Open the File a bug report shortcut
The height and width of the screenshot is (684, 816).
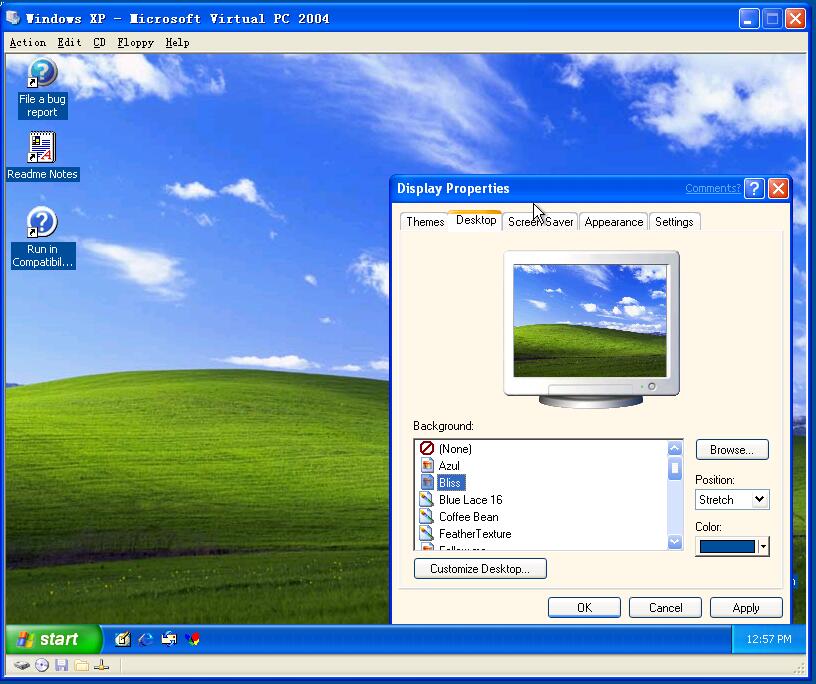tap(42, 88)
